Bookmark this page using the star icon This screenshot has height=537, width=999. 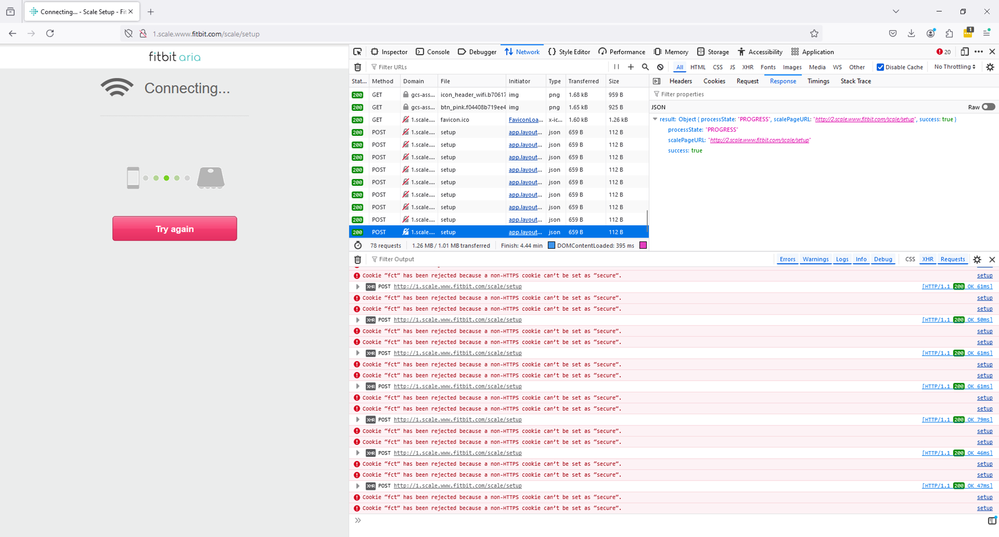pos(815,33)
